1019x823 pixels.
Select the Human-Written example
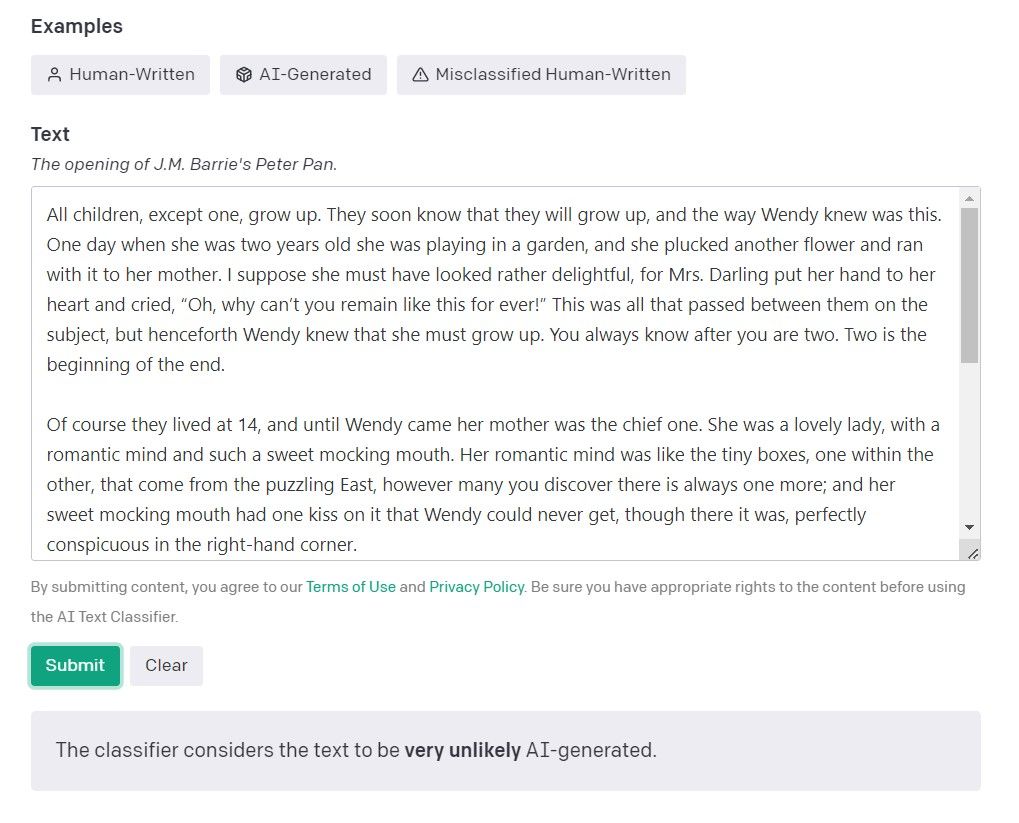pyautogui.click(x=120, y=74)
